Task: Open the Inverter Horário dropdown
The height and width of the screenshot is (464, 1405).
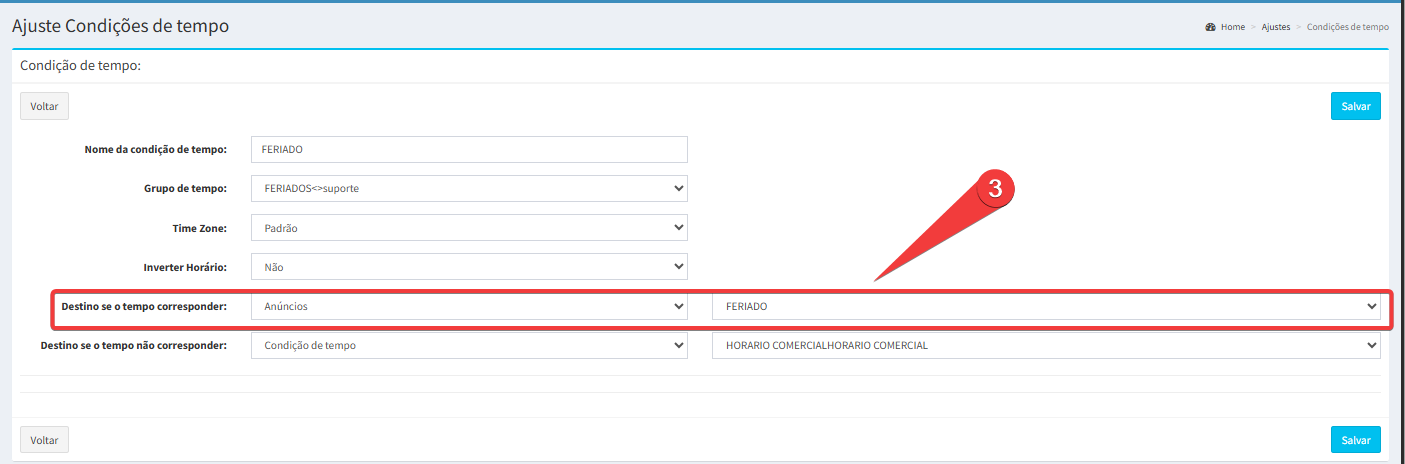Action: click(468, 267)
